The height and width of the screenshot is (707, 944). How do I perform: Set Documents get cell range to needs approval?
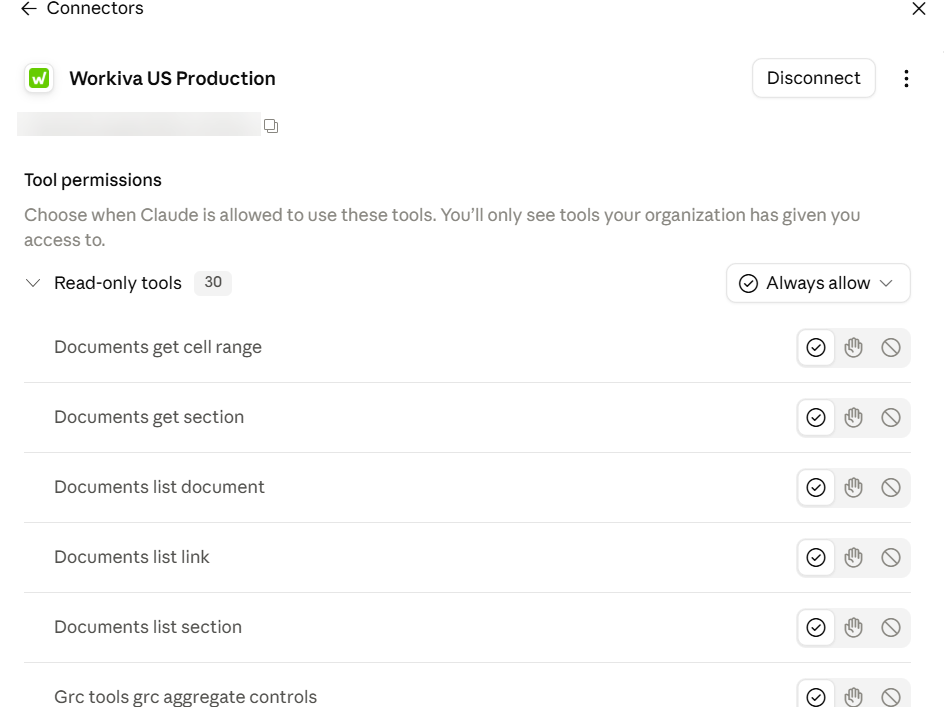pyautogui.click(x=853, y=347)
